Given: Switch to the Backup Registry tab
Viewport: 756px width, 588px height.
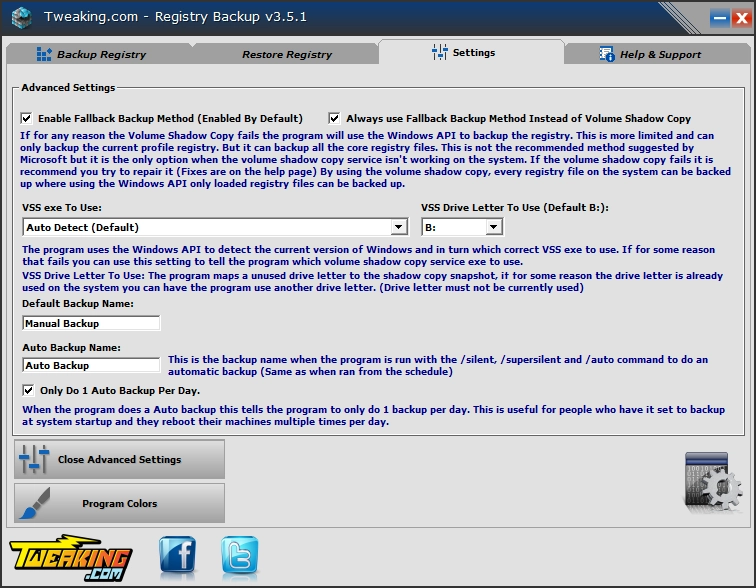Looking at the screenshot, I should [100, 54].
